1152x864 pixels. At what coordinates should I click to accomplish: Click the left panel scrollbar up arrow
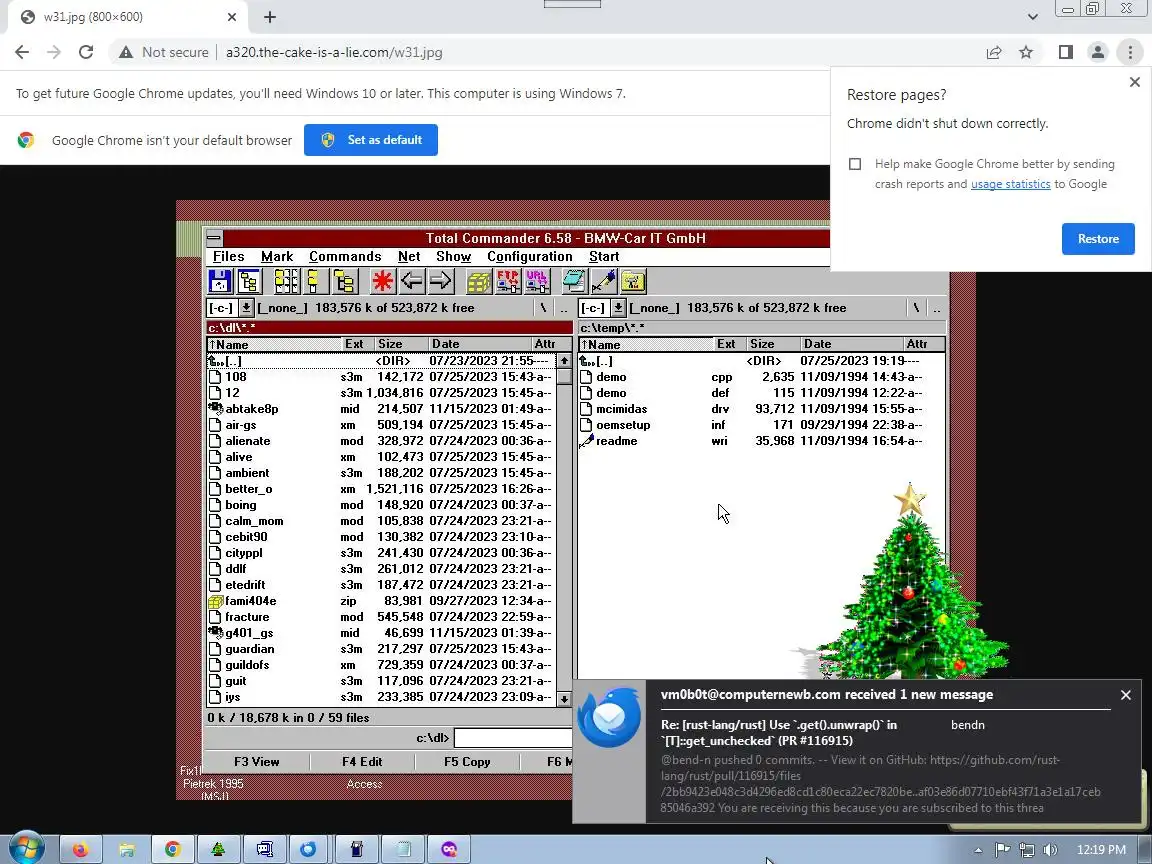[x=564, y=361]
